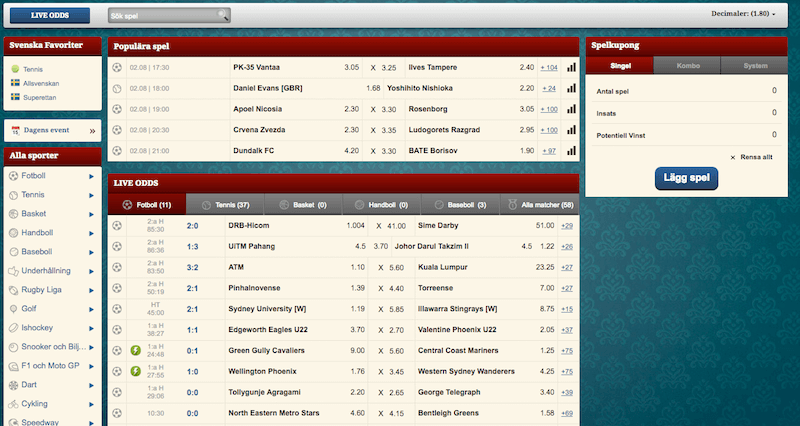Click the Ishockey icon in sidebar
The height and width of the screenshot is (426, 800).
(13, 328)
